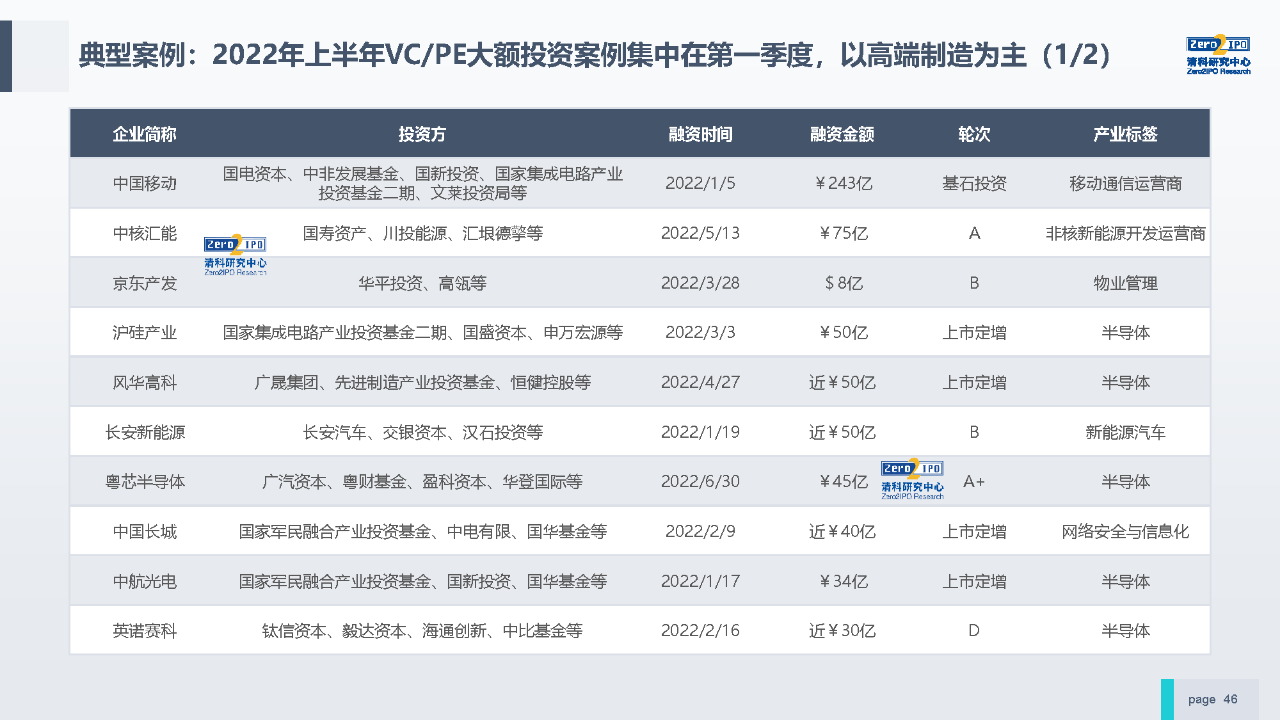This screenshot has width=1280, height=720.
Task: Select company name 中国移动
Action: [x=145, y=184]
